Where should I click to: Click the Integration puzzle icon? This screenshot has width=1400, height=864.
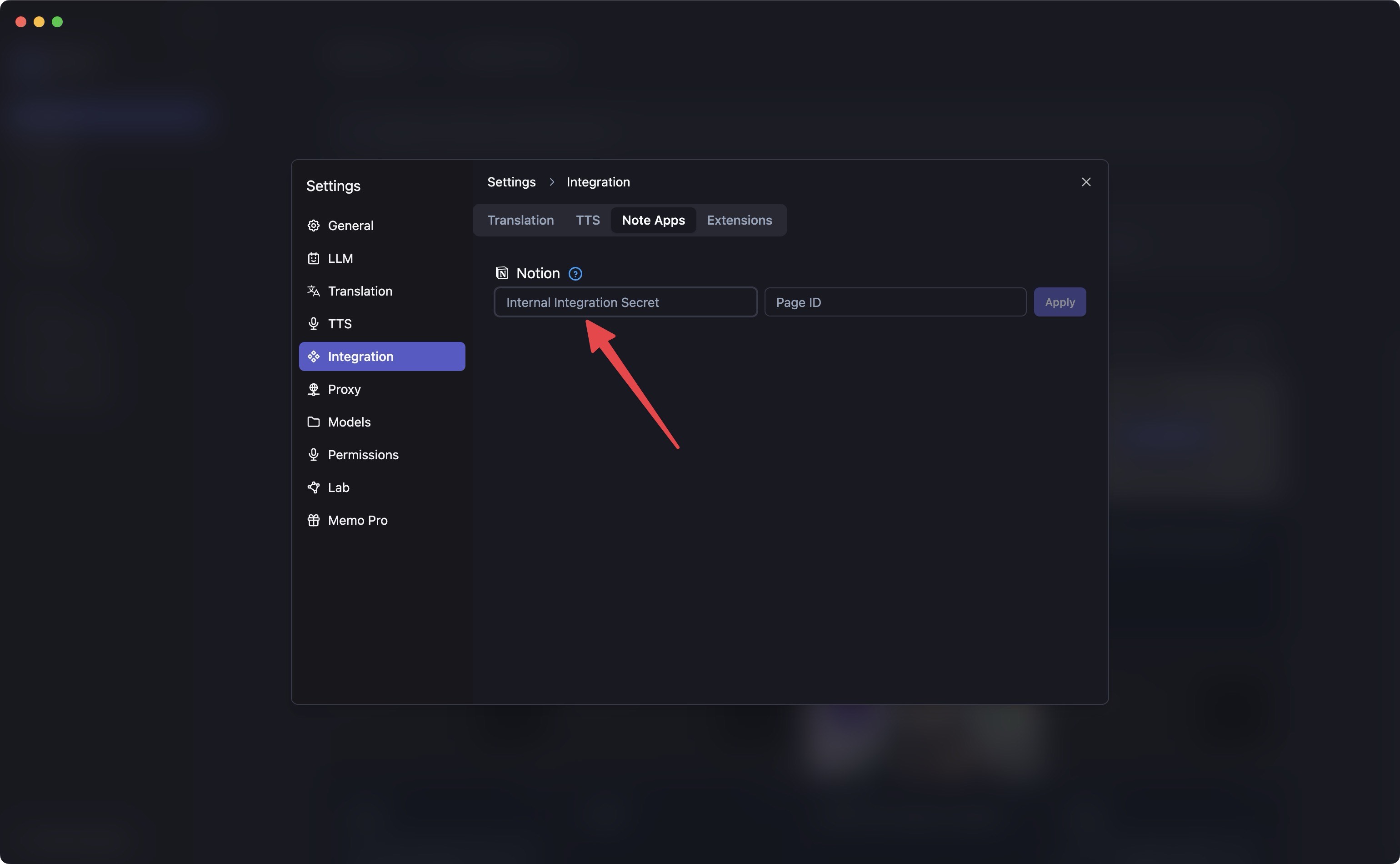coord(313,357)
